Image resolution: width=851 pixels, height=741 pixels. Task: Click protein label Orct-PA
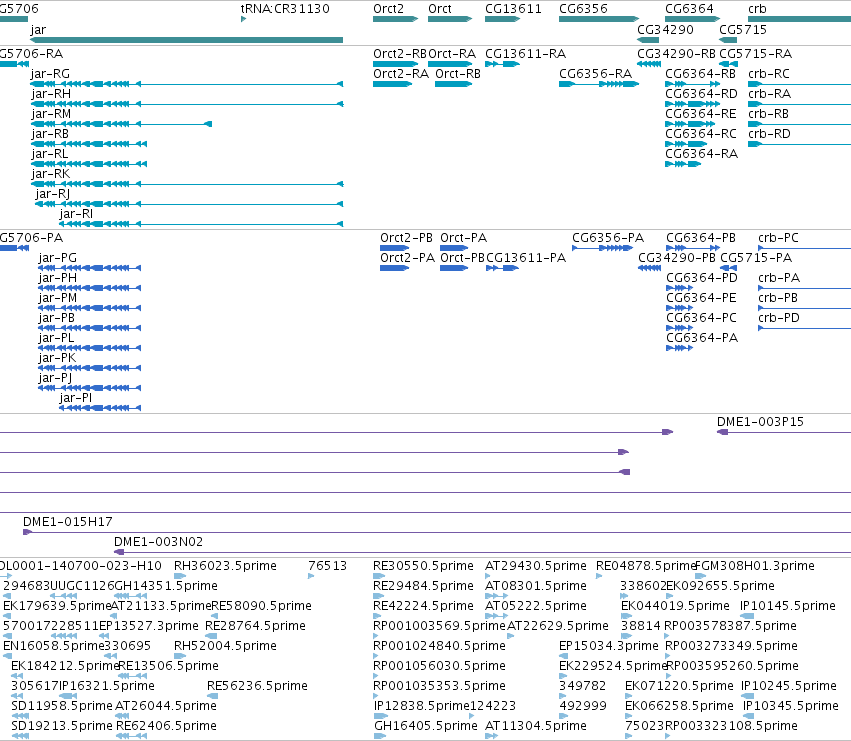(x=463, y=238)
